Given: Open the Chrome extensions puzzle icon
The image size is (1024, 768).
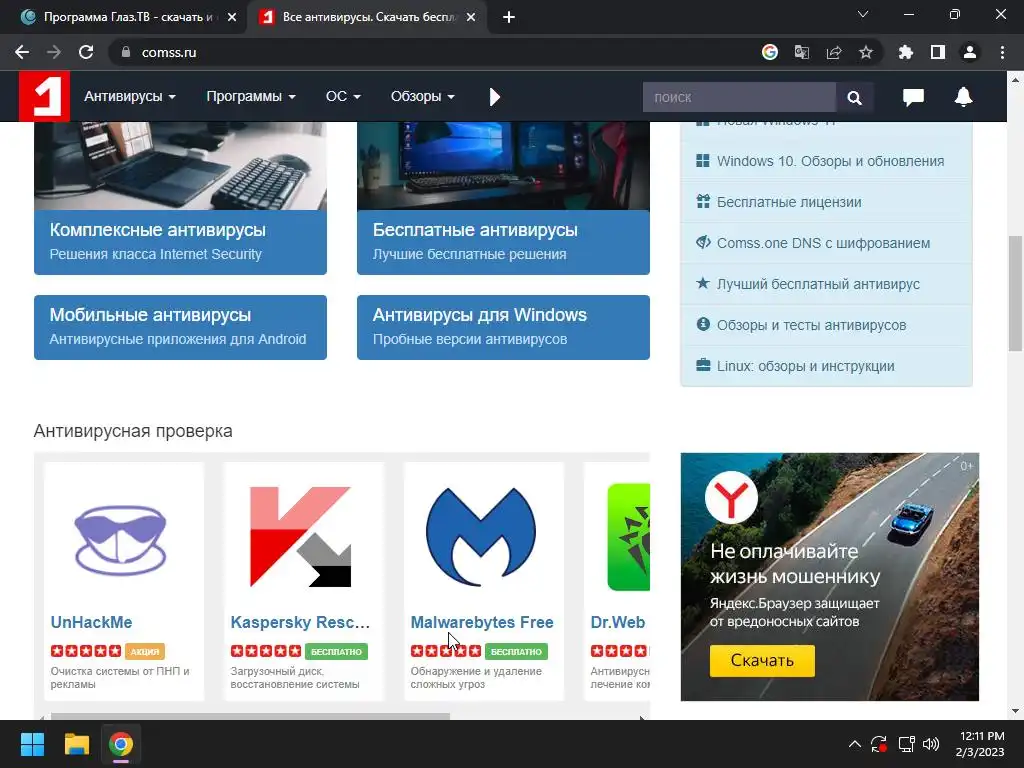Looking at the screenshot, I should coord(906,52).
